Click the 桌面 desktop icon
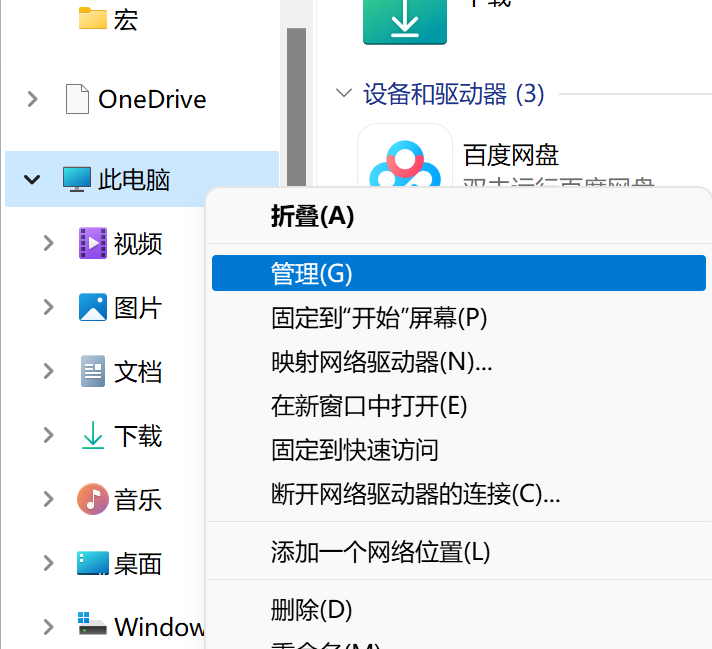The height and width of the screenshot is (649, 712). click(x=93, y=563)
